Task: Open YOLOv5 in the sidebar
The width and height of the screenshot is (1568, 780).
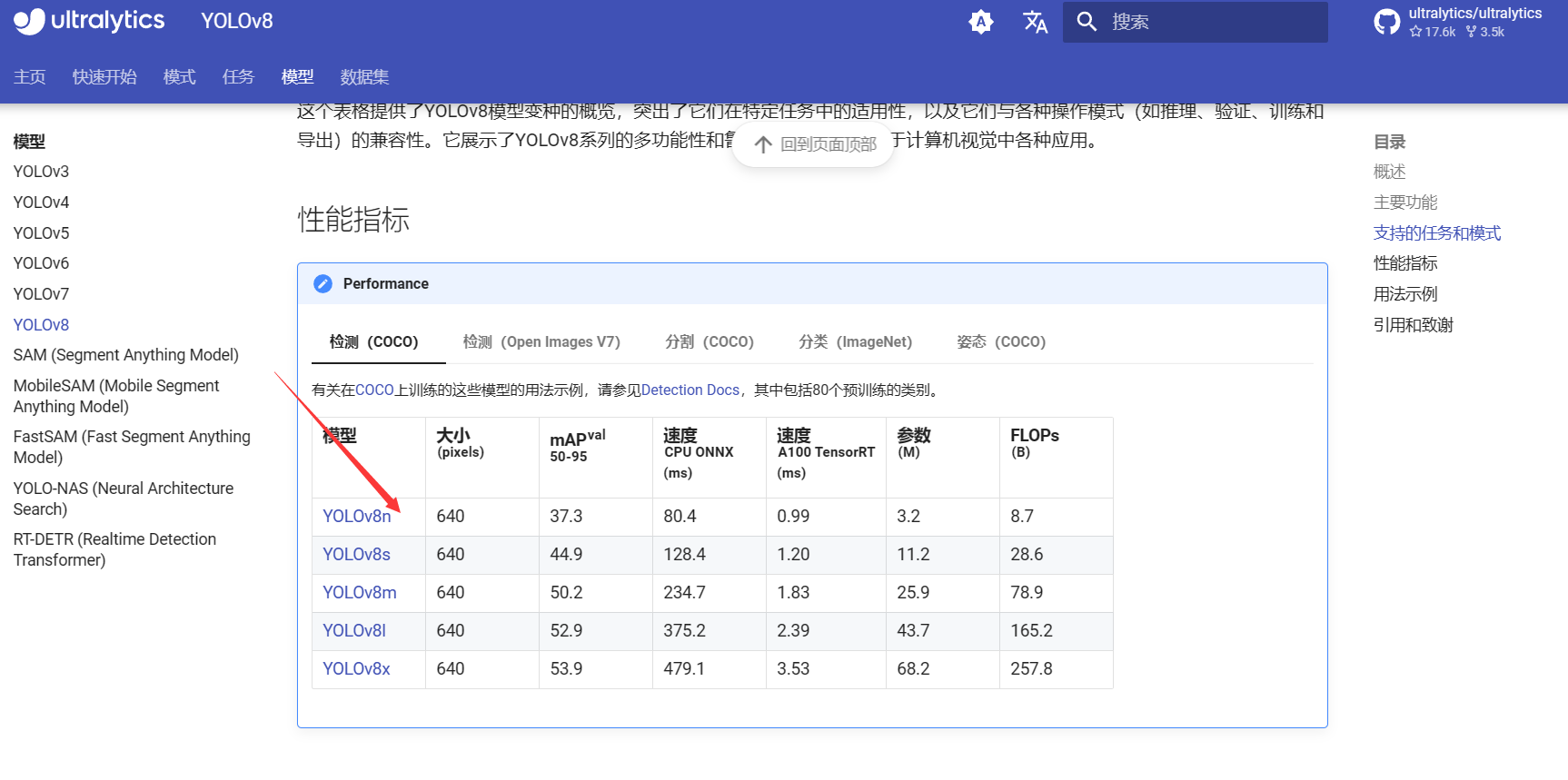Action: click(42, 233)
